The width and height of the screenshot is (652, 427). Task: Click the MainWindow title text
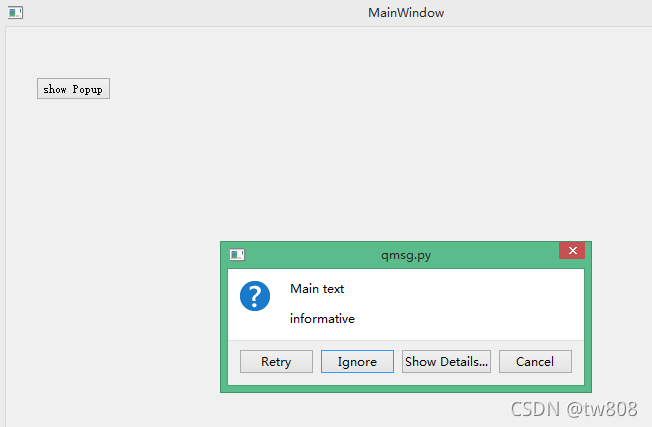click(406, 13)
